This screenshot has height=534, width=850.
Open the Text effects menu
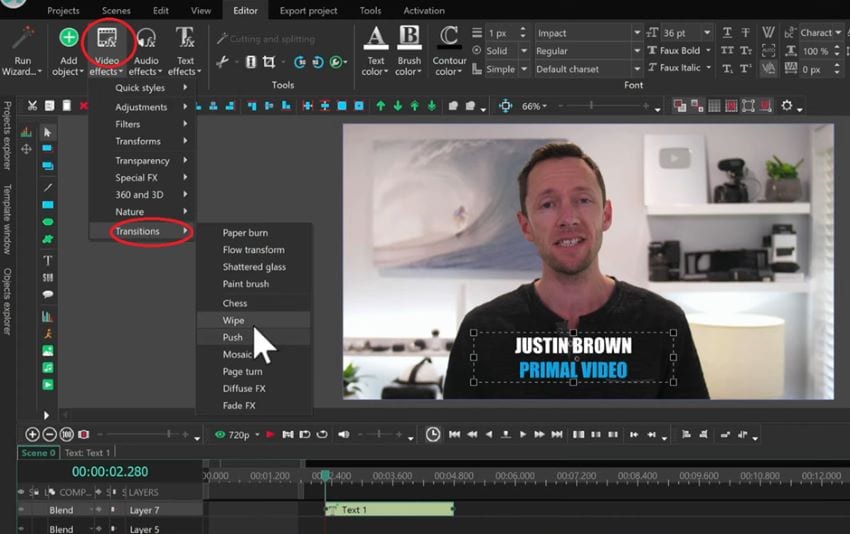[x=185, y=52]
